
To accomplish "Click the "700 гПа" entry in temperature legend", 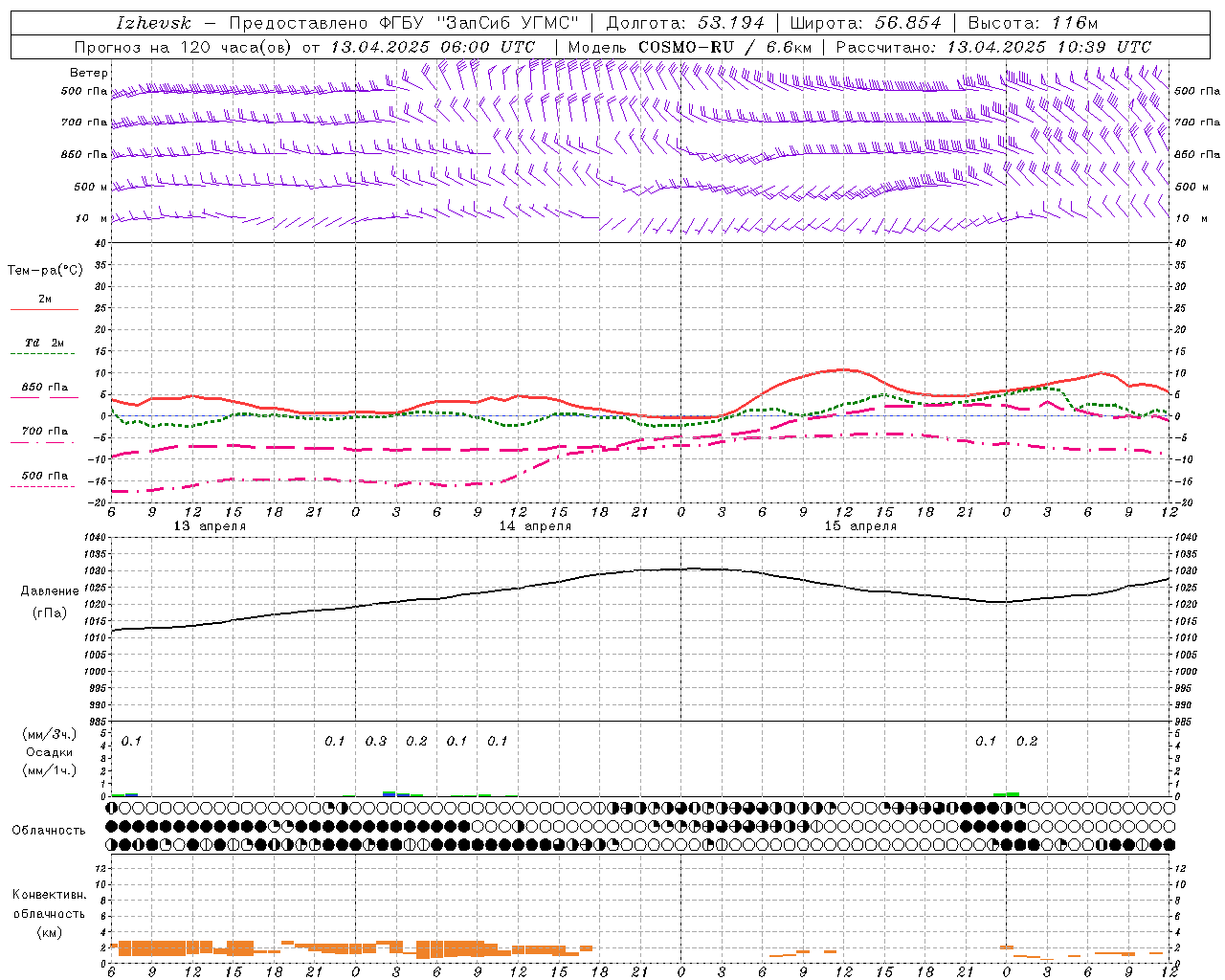I will click(x=45, y=432).
